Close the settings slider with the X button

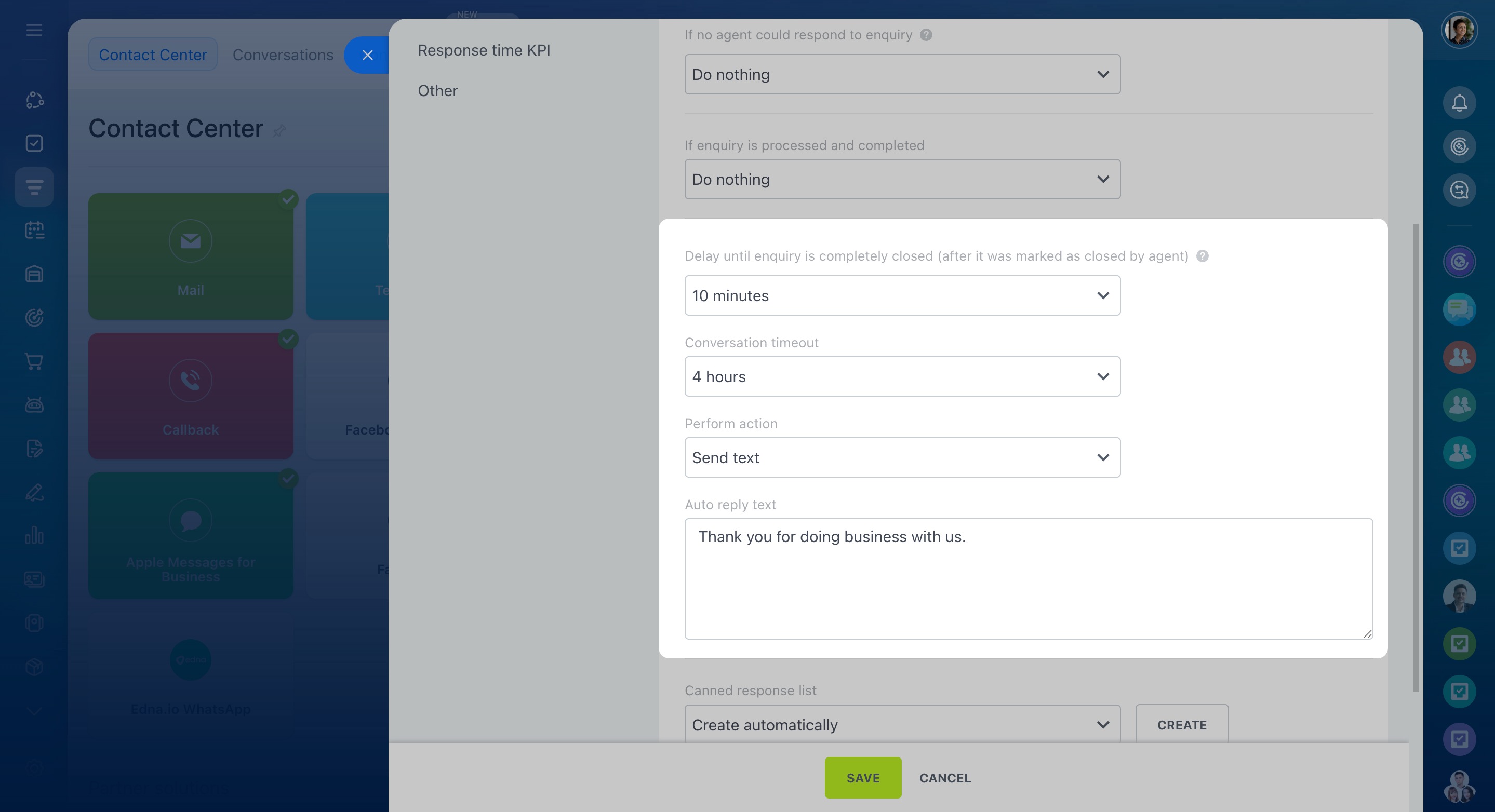coord(367,55)
